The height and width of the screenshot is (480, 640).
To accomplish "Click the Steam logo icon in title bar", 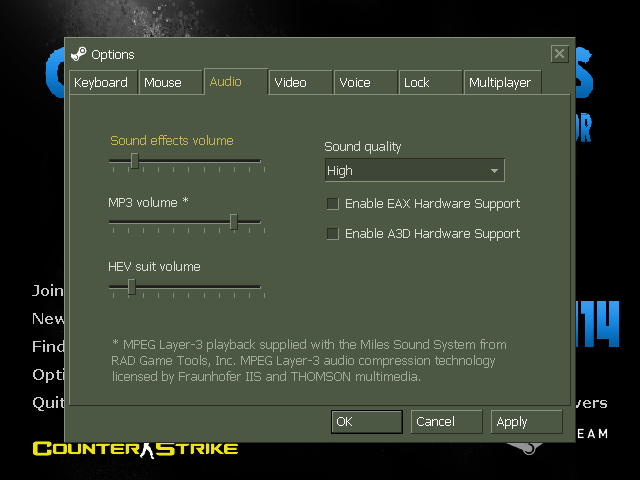I will [79, 54].
